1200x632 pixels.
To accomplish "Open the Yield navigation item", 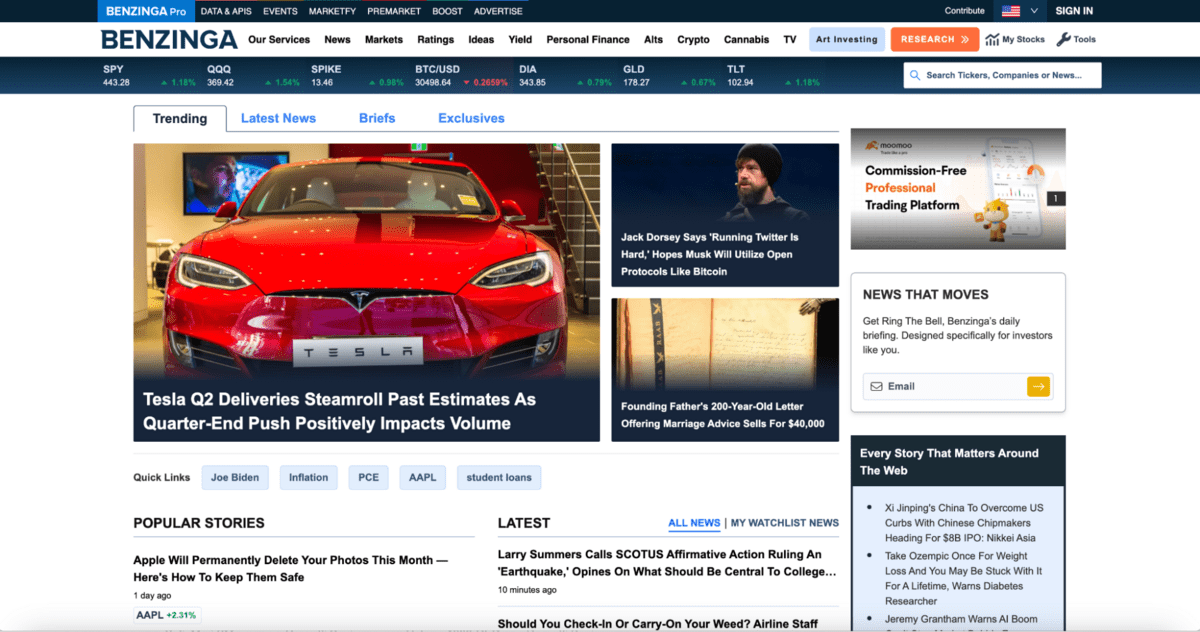I will pyautogui.click(x=520, y=40).
